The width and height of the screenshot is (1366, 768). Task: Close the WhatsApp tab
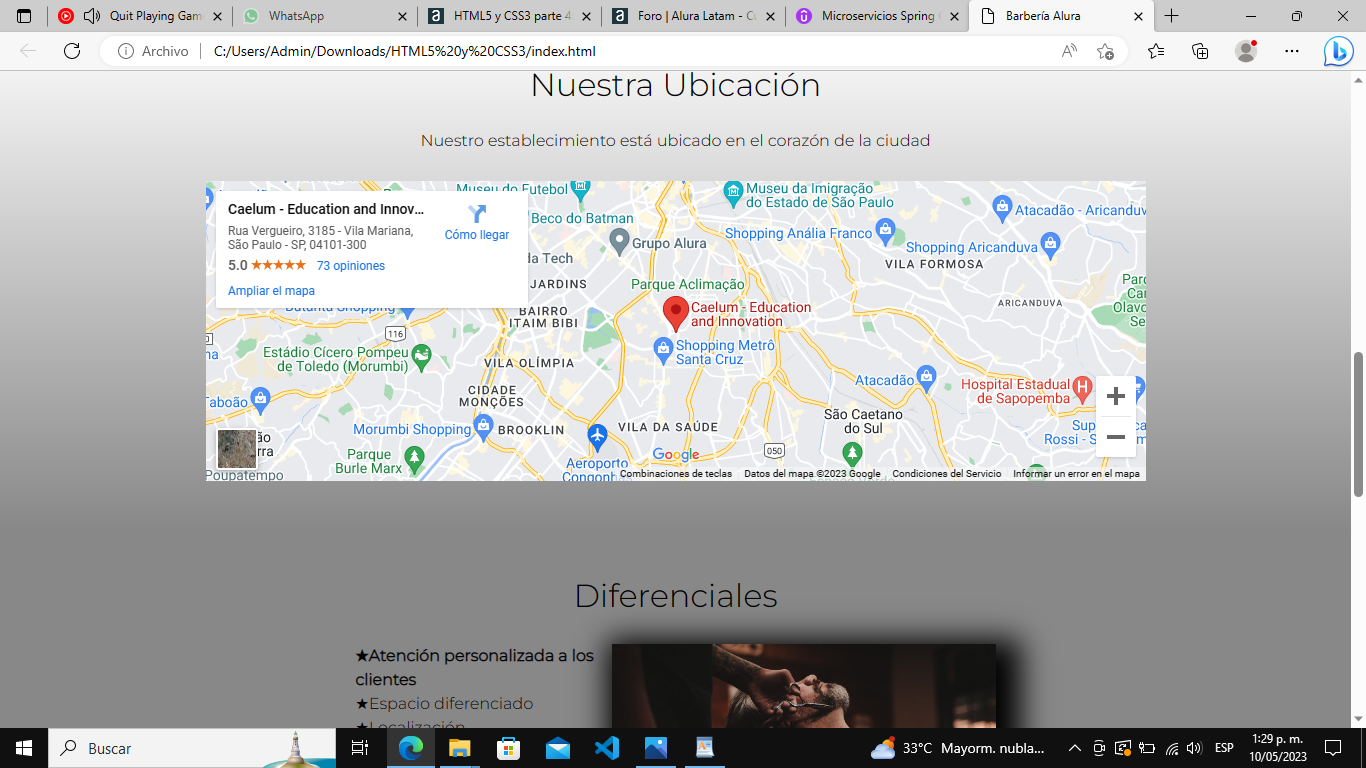[x=402, y=16]
